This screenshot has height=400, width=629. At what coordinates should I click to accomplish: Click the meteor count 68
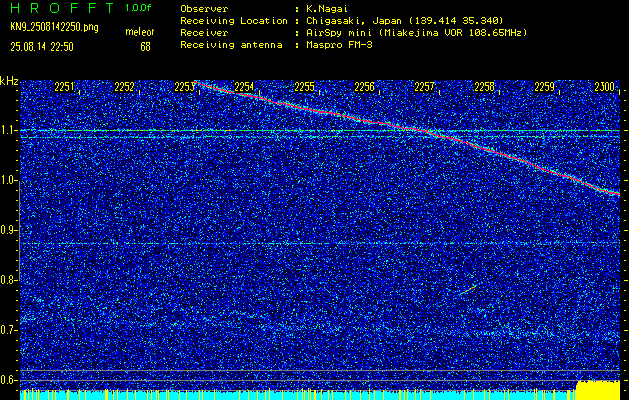pos(145,47)
